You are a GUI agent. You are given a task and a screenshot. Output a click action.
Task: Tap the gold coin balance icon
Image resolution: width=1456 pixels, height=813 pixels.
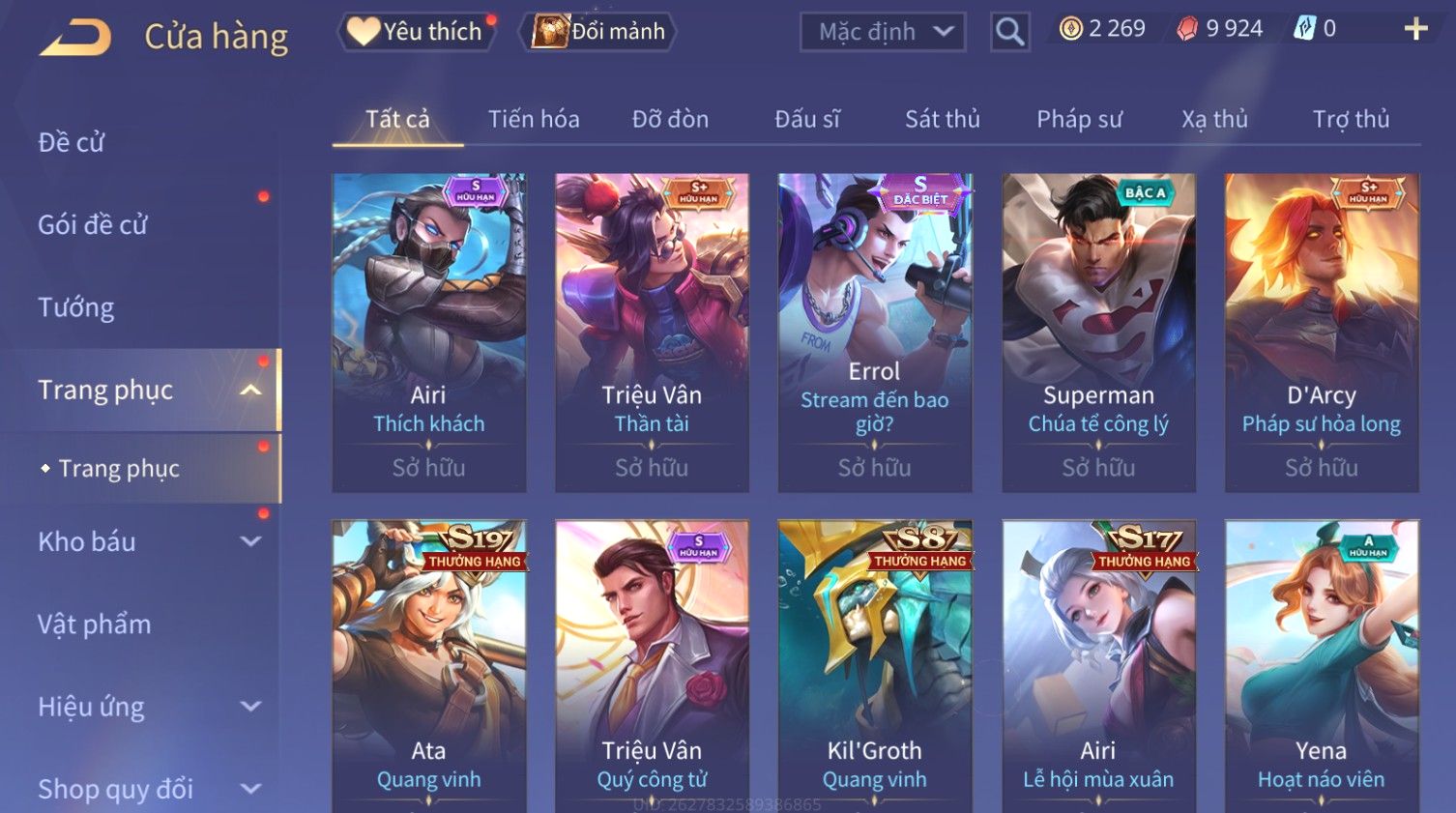[x=1070, y=29]
